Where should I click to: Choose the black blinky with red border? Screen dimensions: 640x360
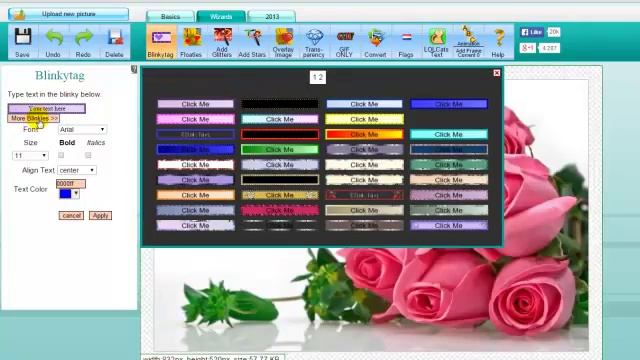[x=280, y=134]
